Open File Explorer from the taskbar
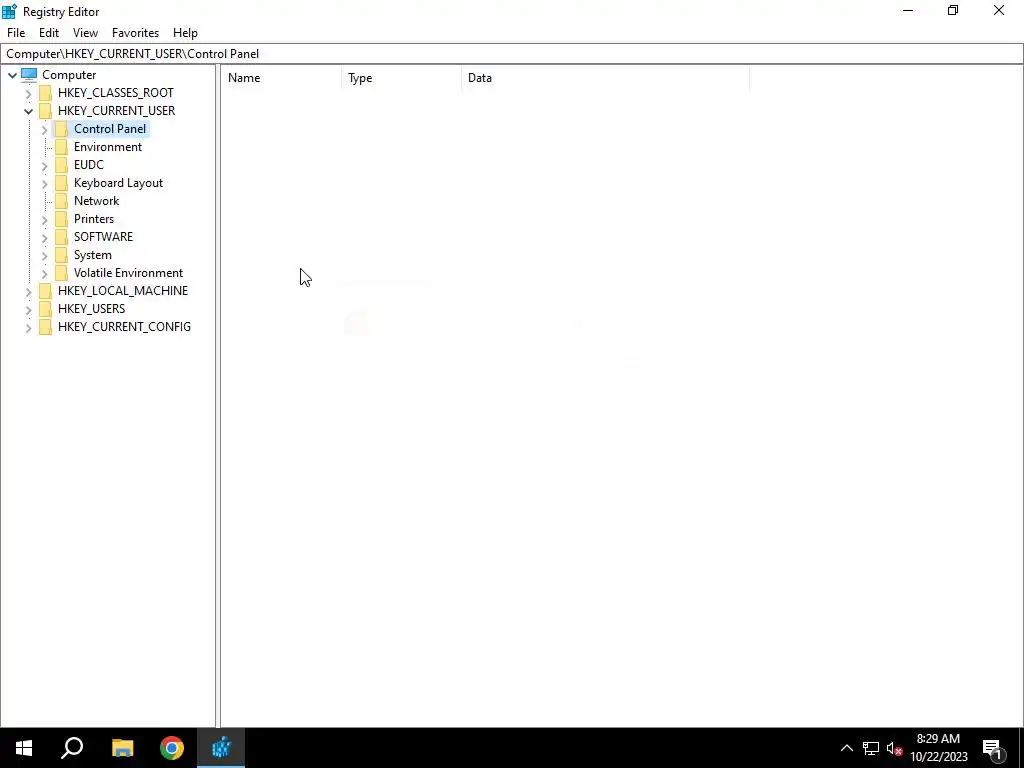This screenshot has width=1024, height=768. 123,748
